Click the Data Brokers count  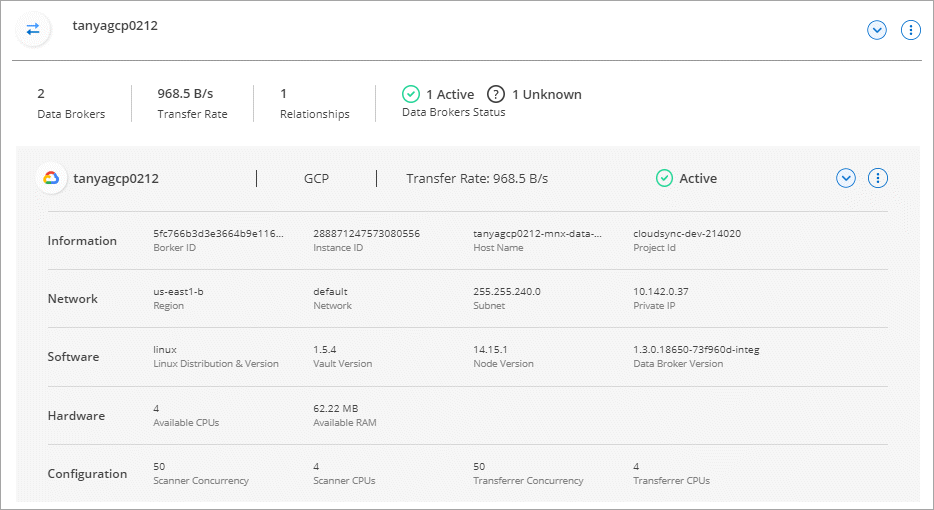point(41,94)
